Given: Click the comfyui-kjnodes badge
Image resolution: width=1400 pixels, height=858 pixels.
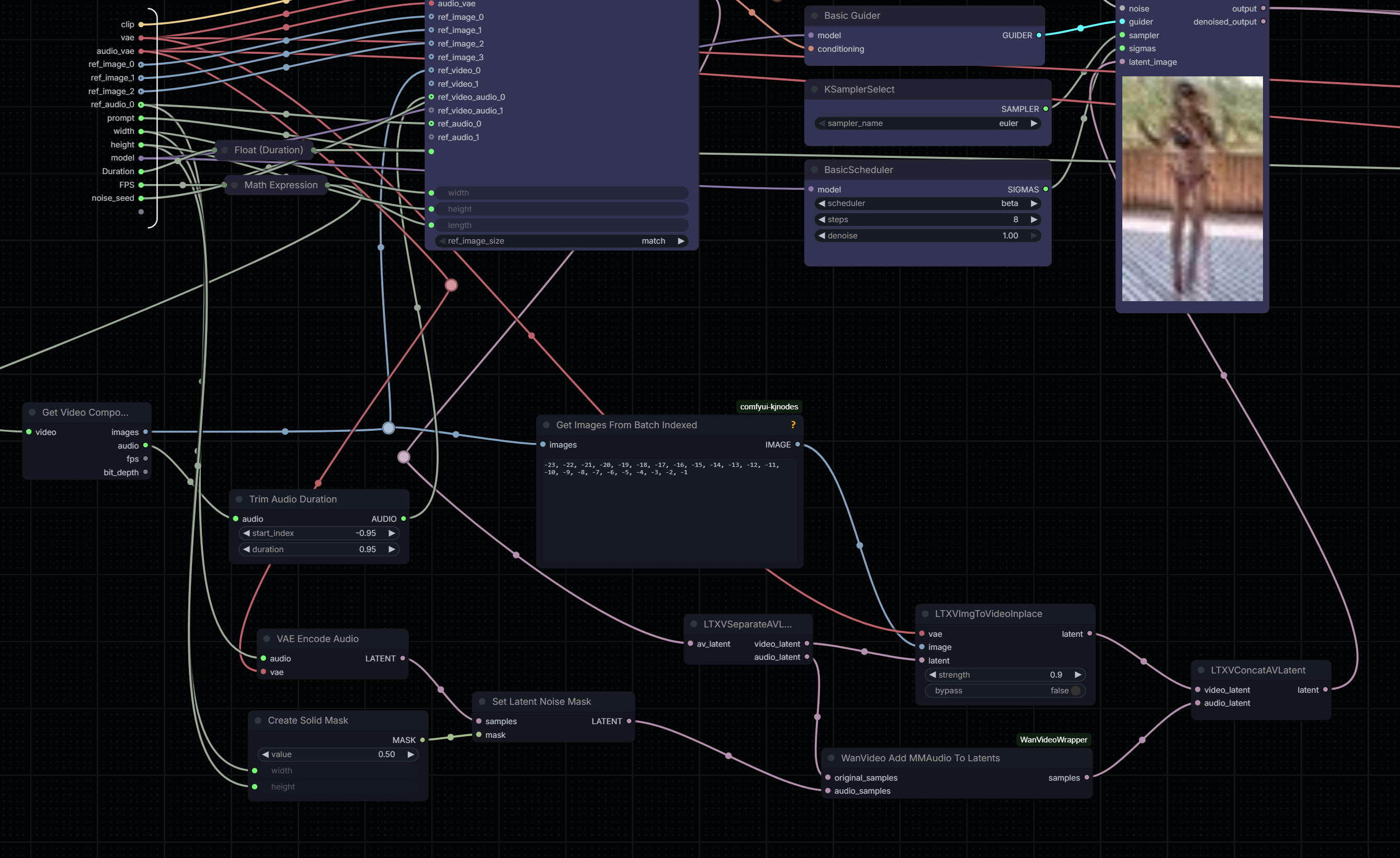Looking at the screenshot, I should pyautogui.click(x=769, y=407).
